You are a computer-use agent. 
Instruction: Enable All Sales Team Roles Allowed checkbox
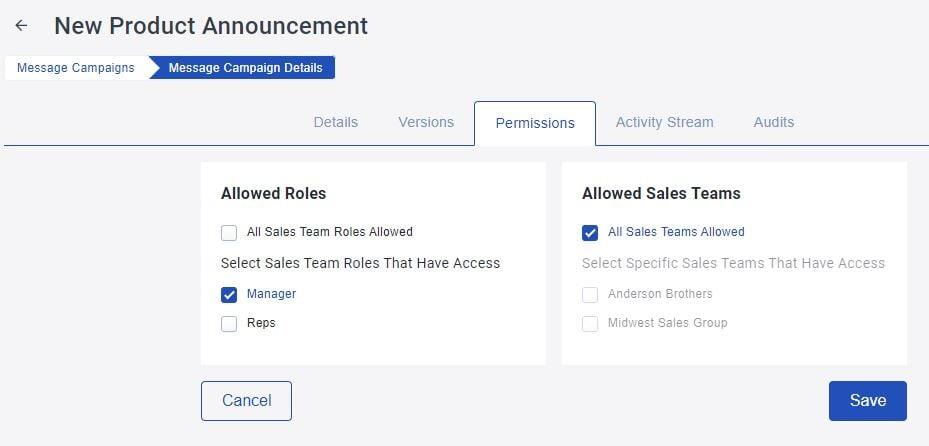coord(229,233)
